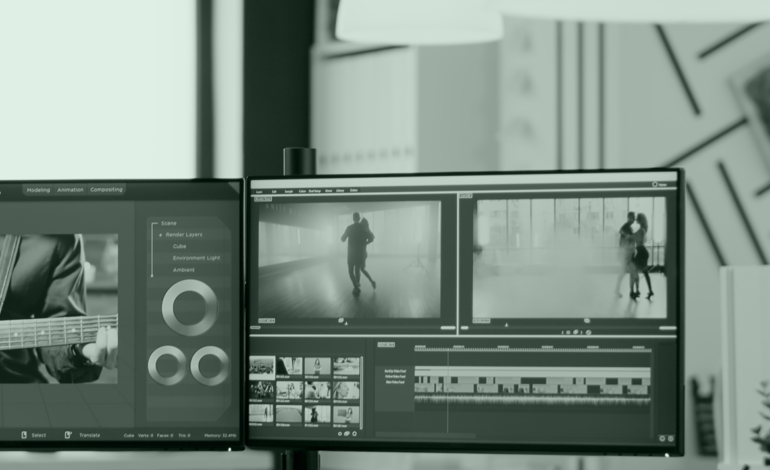Open the Compositing tab

(106, 189)
